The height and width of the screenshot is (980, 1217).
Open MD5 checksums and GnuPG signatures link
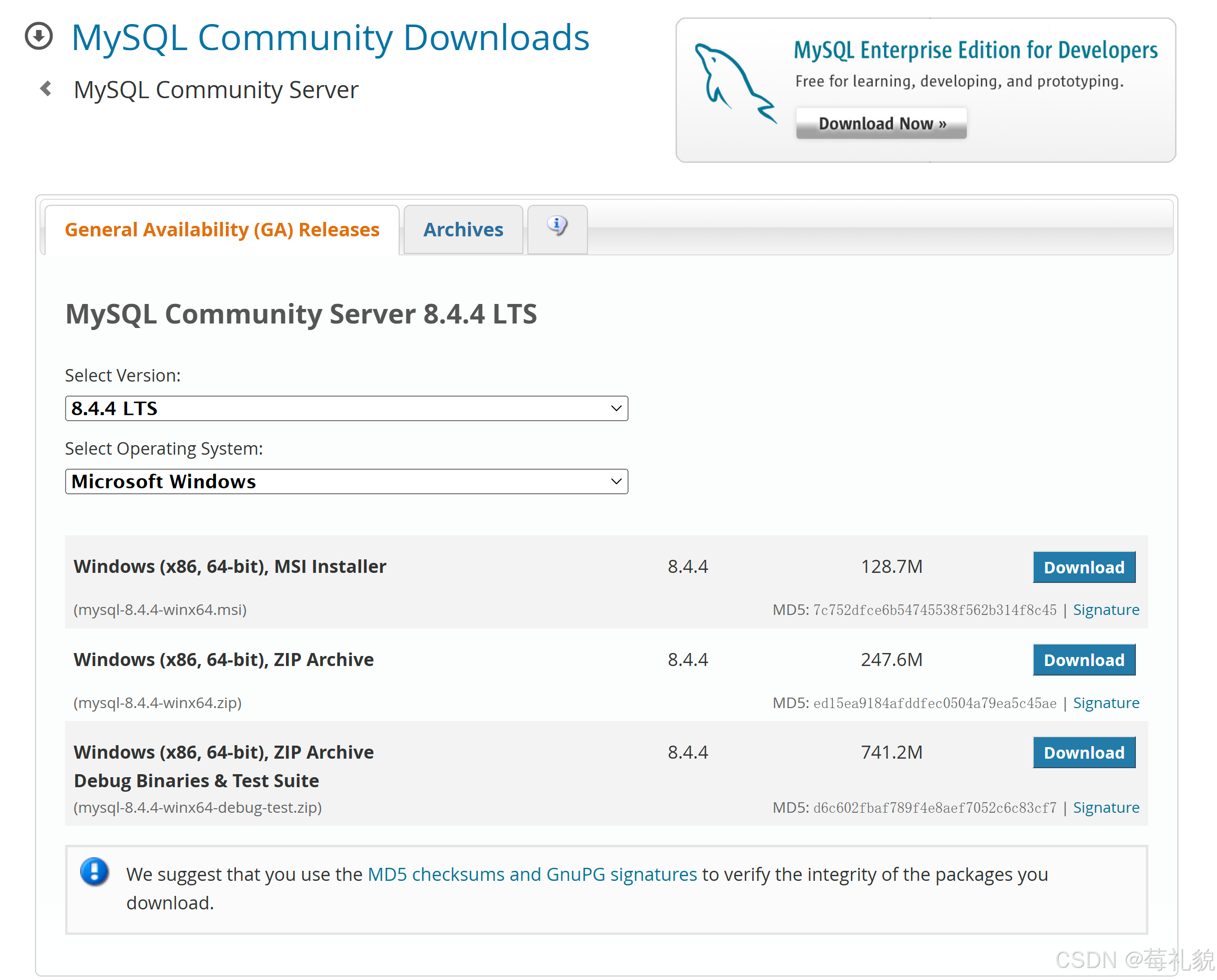pyautogui.click(x=532, y=874)
